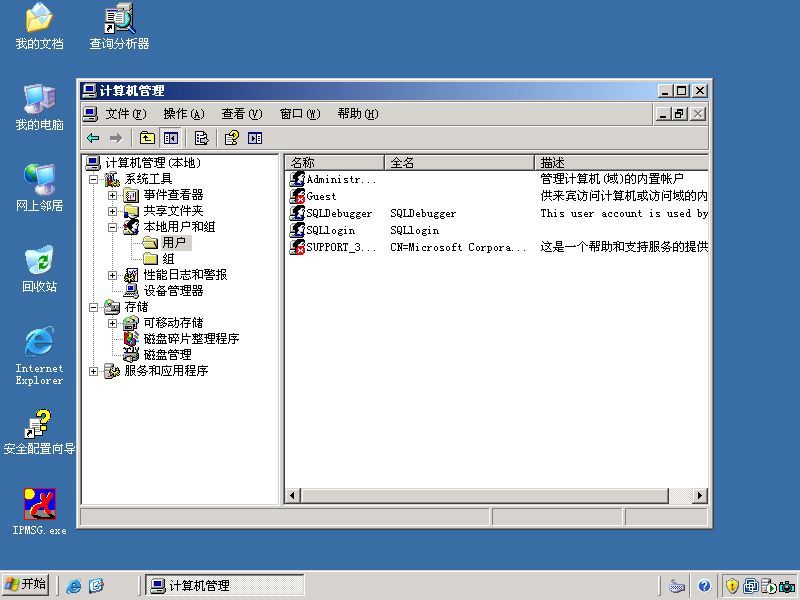This screenshot has width=800, height=600.
Task: Click the MMC icon left of 文件 menu
Action: 90,114
